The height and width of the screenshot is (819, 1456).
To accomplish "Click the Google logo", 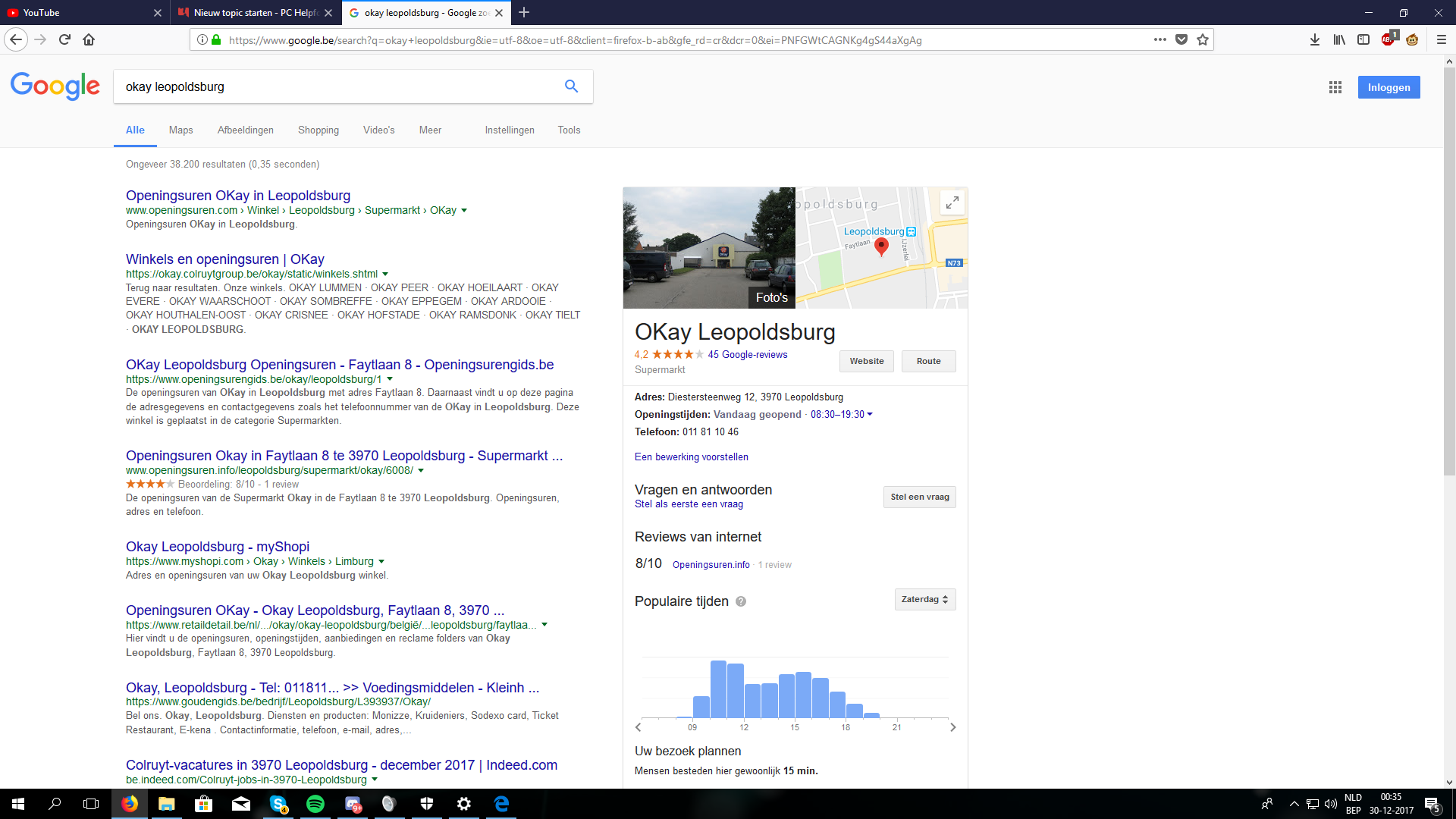I will 55,86.
